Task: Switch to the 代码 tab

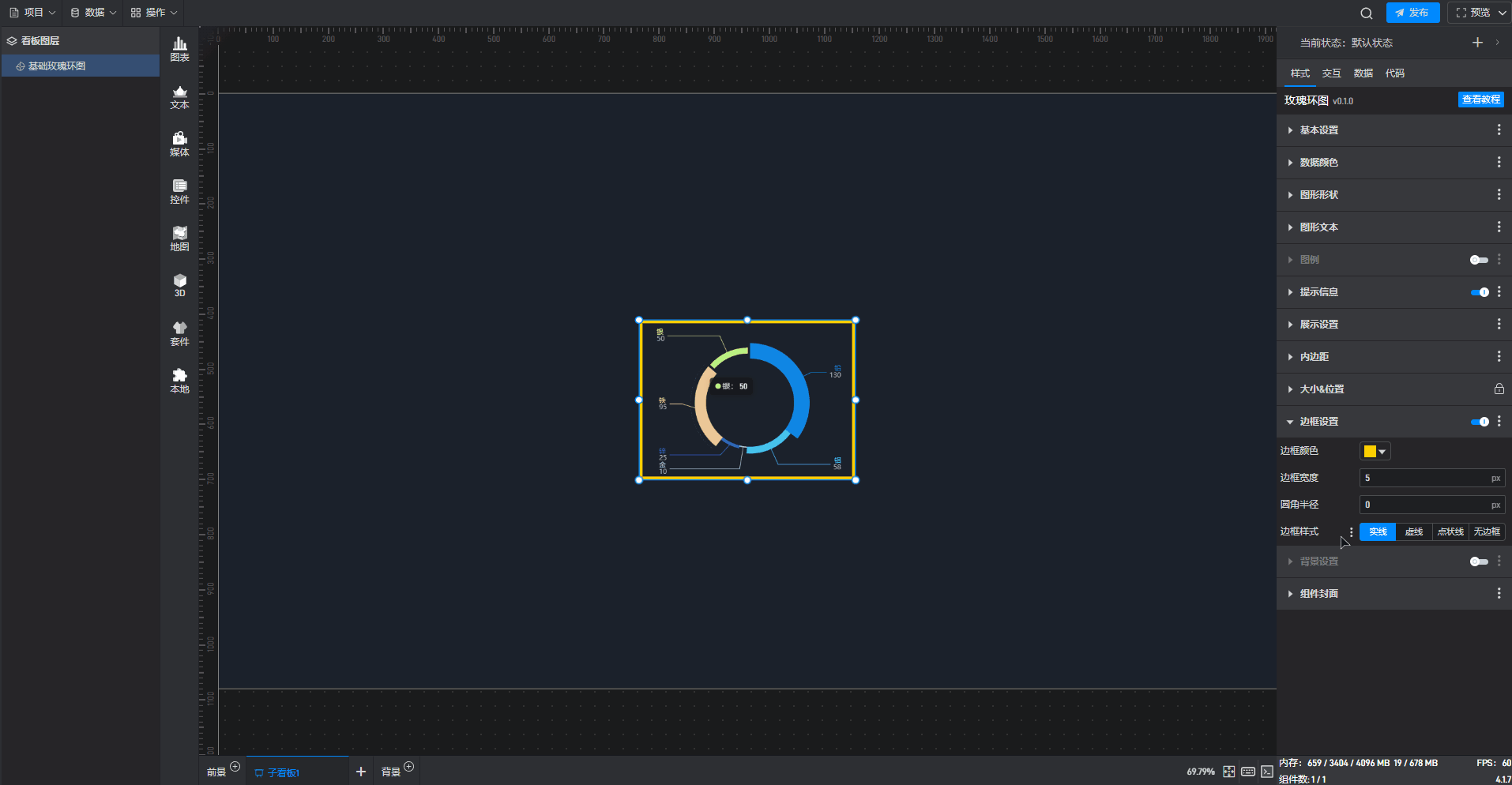Action: (x=1394, y=73)
